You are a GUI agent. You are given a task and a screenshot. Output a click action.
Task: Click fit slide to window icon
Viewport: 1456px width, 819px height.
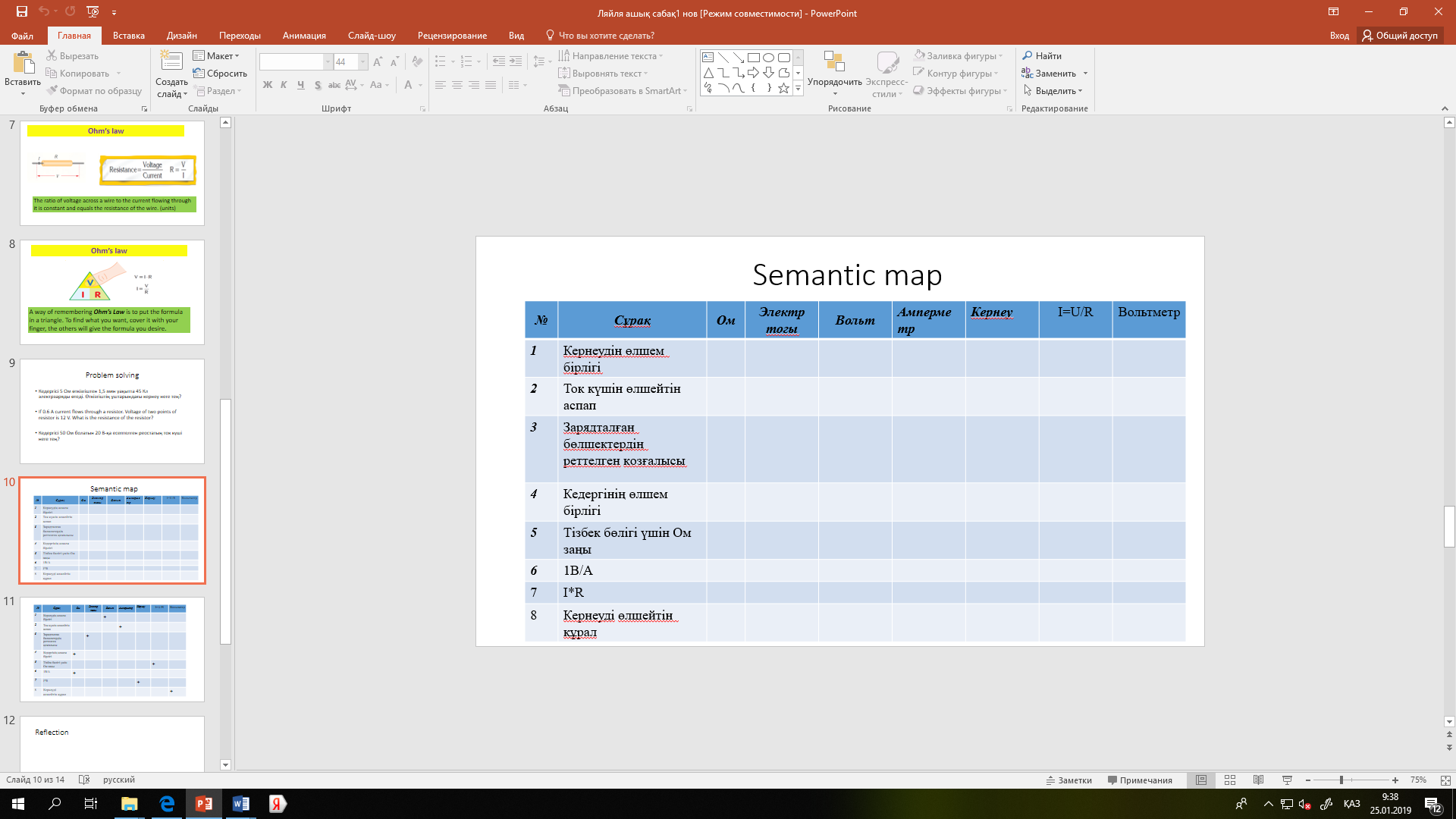coord(1445,780)
